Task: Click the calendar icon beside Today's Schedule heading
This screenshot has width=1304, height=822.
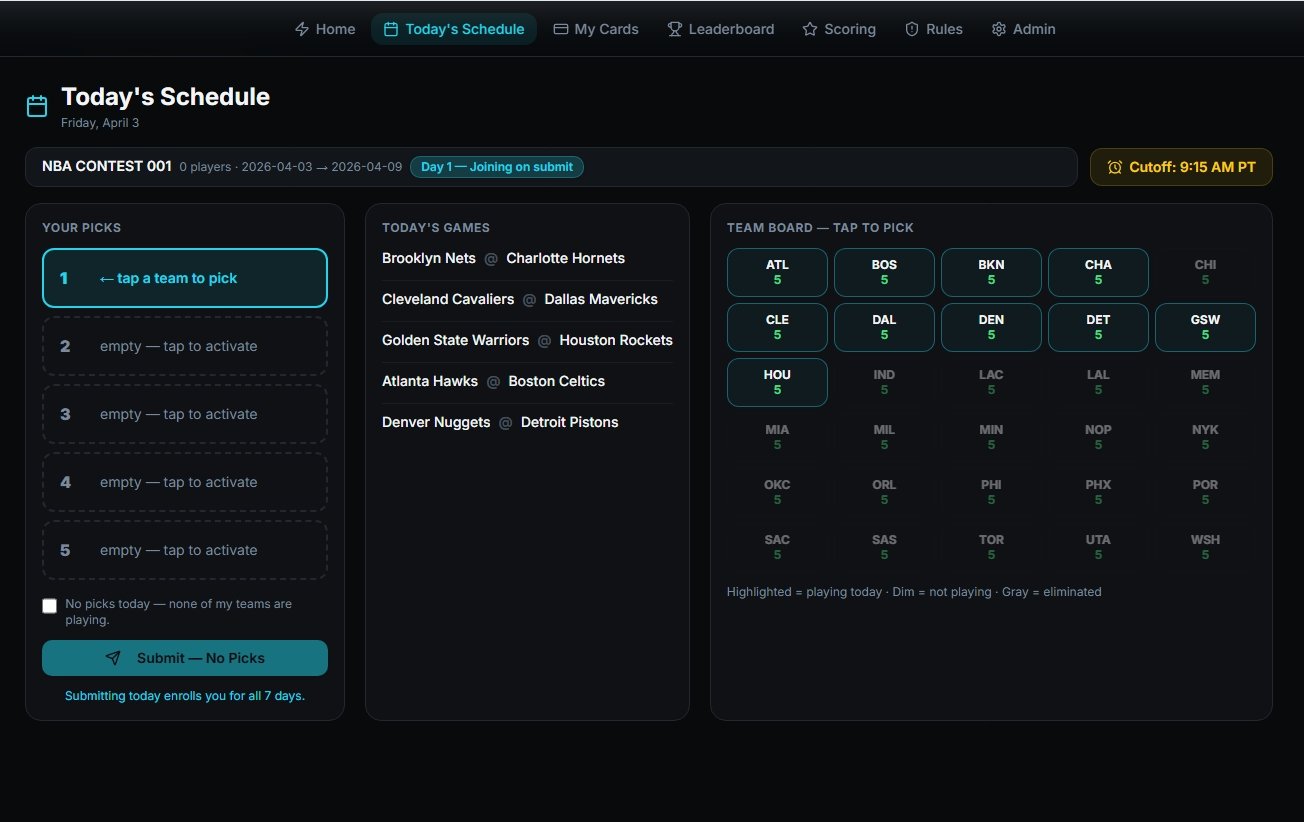Action: pos(37,106)
